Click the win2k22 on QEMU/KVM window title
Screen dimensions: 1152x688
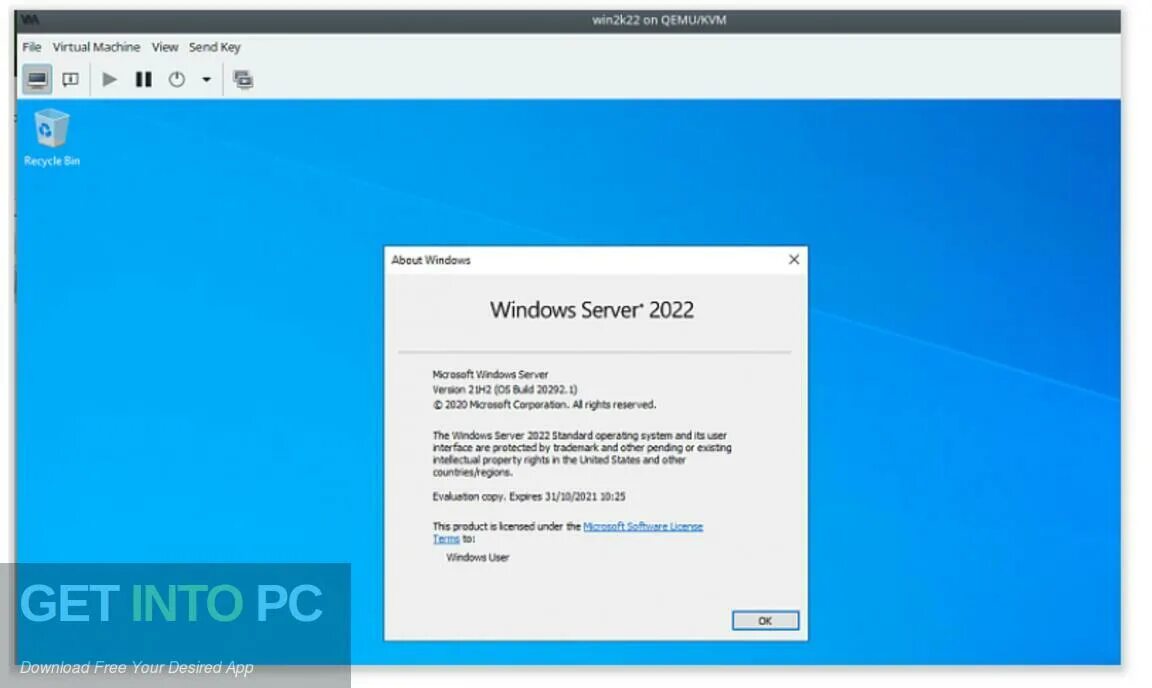(x=659, y=20)
